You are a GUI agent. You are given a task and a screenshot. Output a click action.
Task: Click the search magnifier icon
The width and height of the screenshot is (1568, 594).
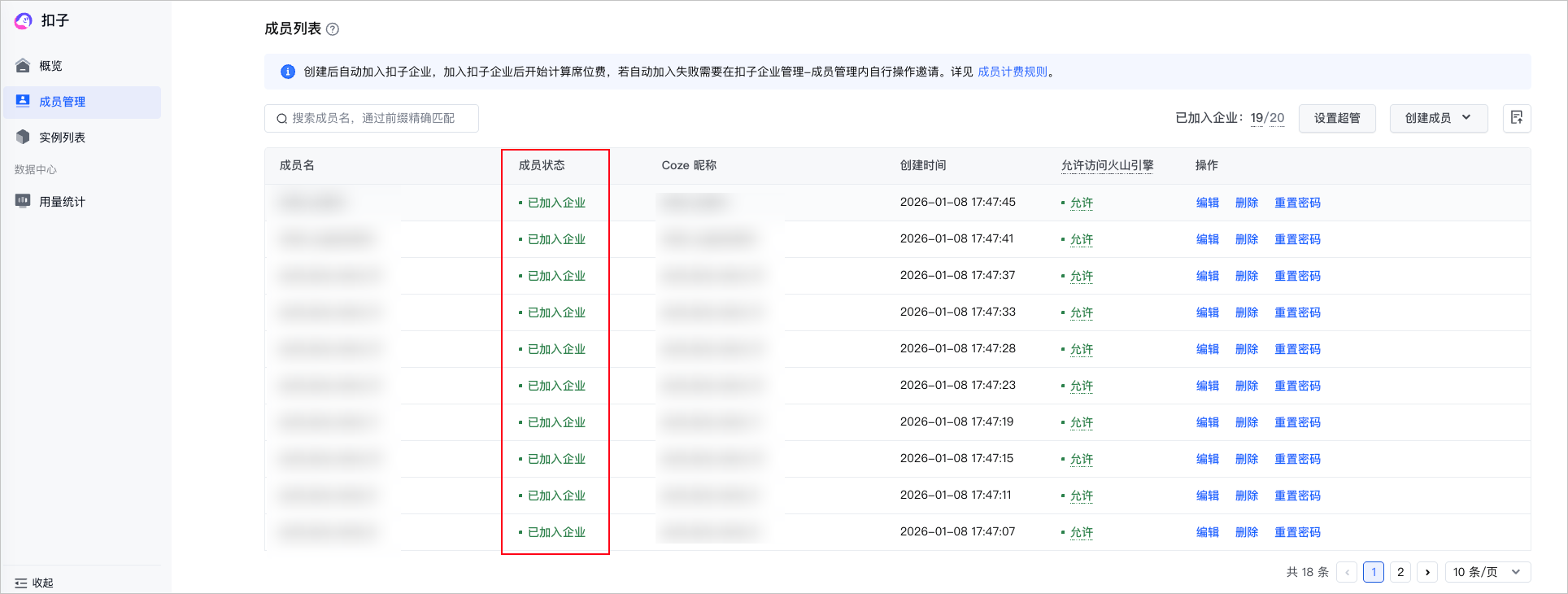click(x=281, y=119)
